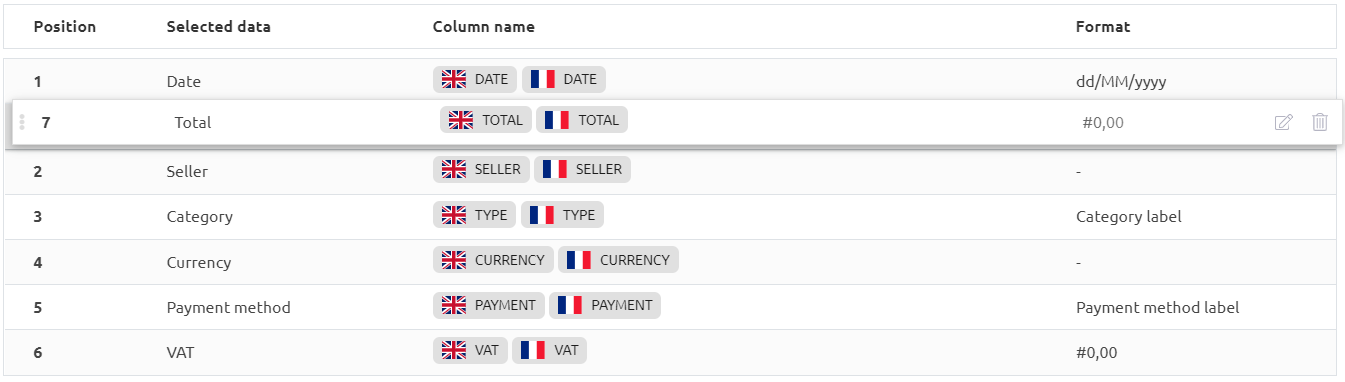Screen dimensions: 1345x382
Task: Select the VAT row
Action: coord(670,352)
